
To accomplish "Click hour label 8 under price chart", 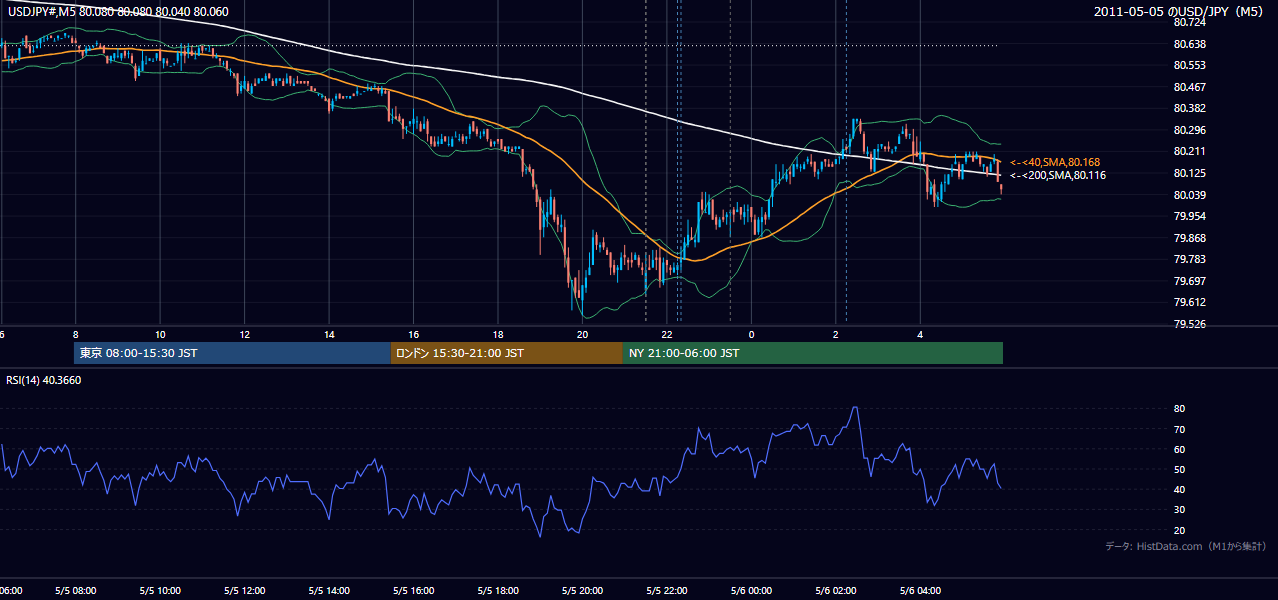I will 75,334.
